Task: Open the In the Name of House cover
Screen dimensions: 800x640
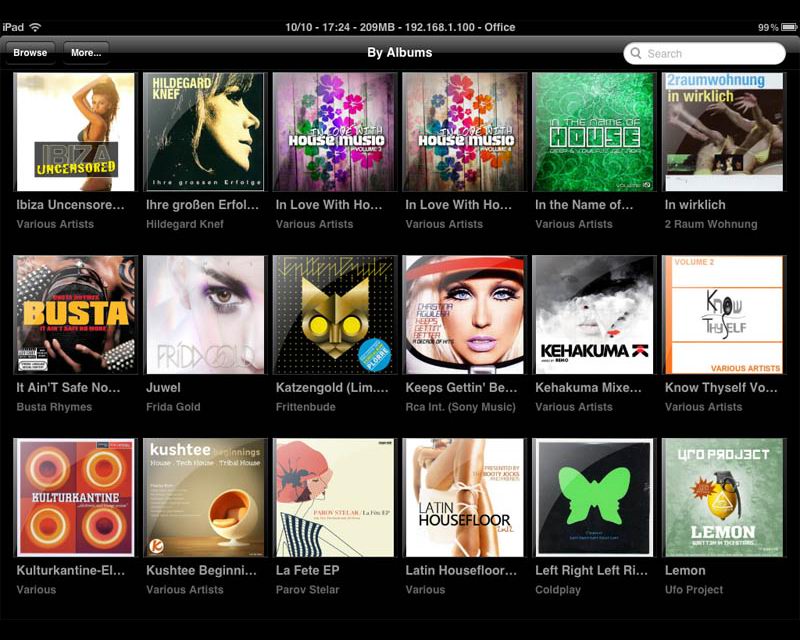Action: pos(594,132)
